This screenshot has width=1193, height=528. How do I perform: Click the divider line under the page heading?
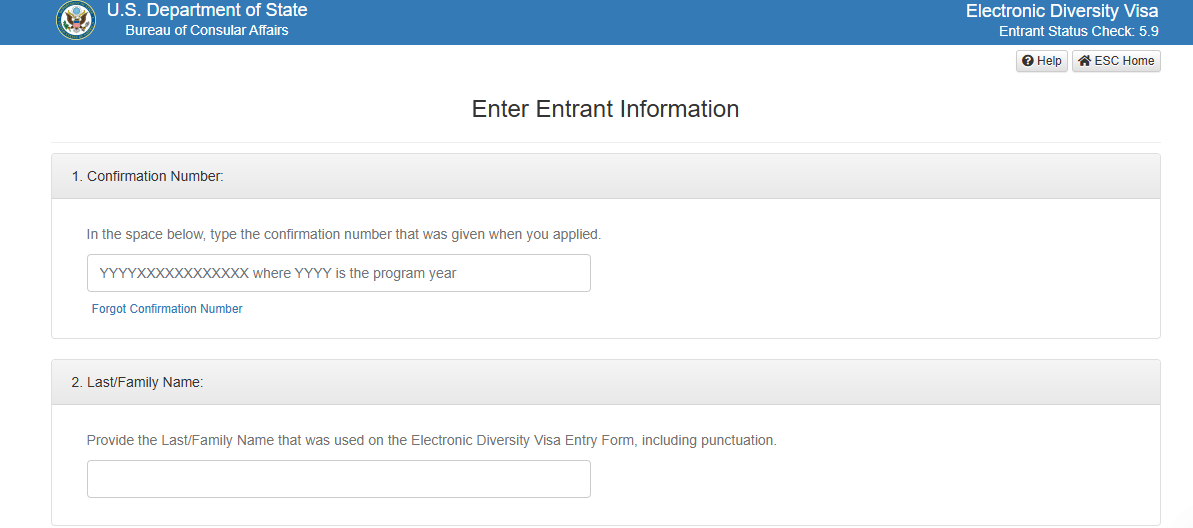pyautogui.click(x=605, y=142)
